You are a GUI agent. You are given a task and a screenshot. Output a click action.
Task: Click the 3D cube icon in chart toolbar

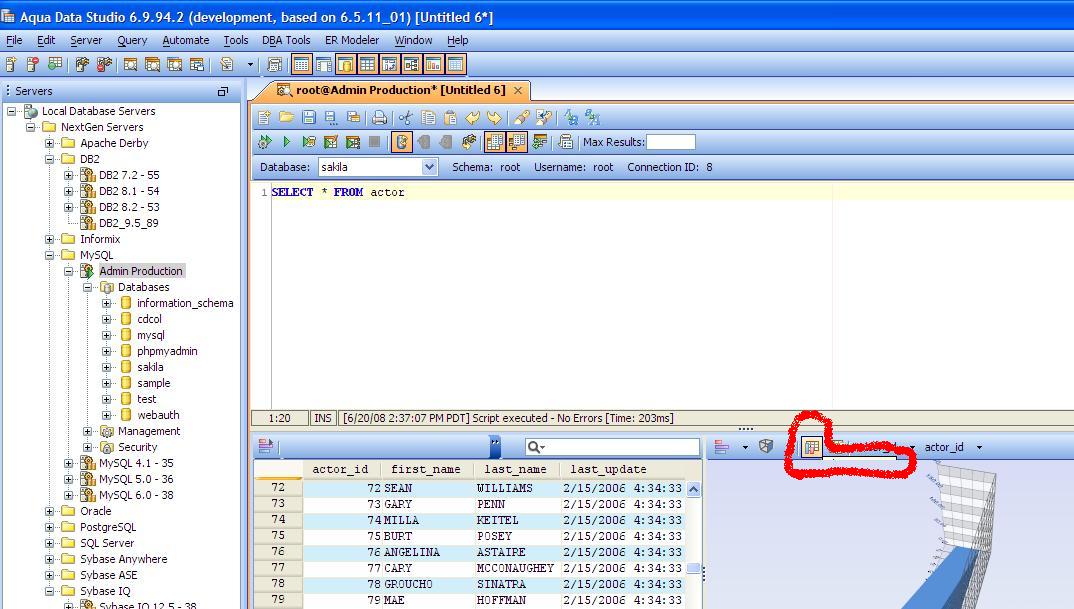pyautogui.click(x=766, y=447)
